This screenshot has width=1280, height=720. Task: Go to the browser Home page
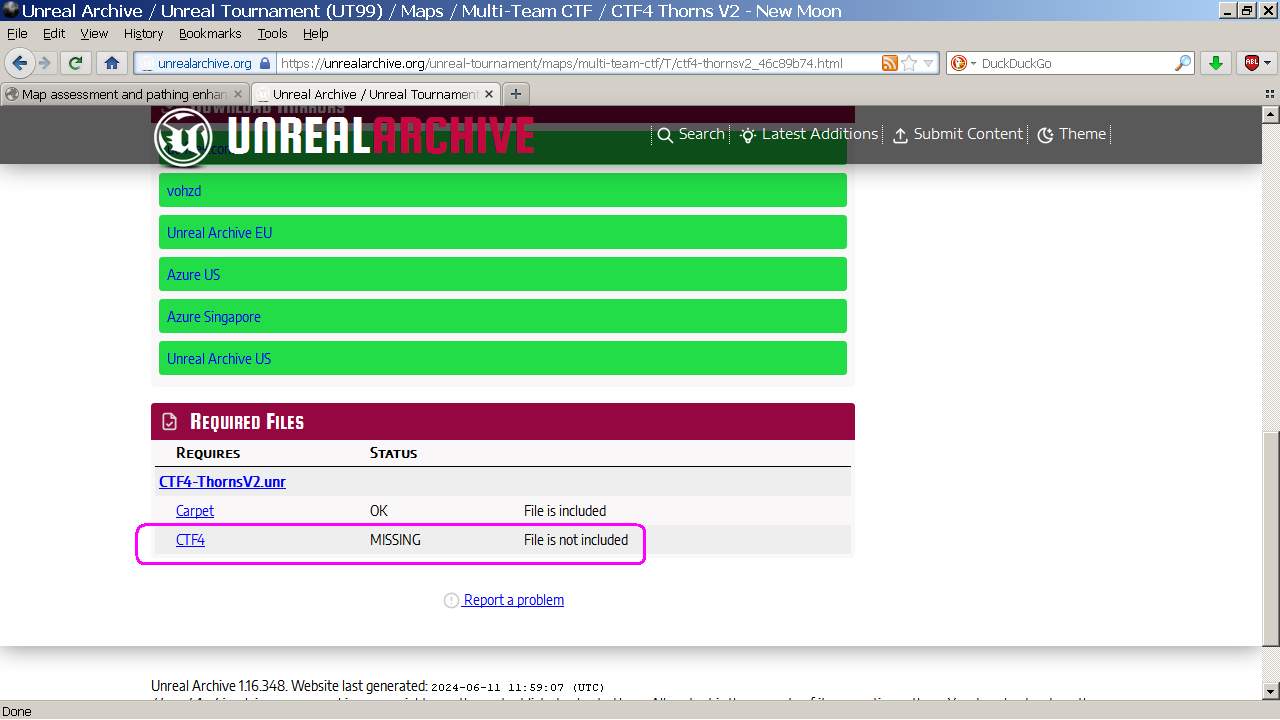(x=112, y=63)
